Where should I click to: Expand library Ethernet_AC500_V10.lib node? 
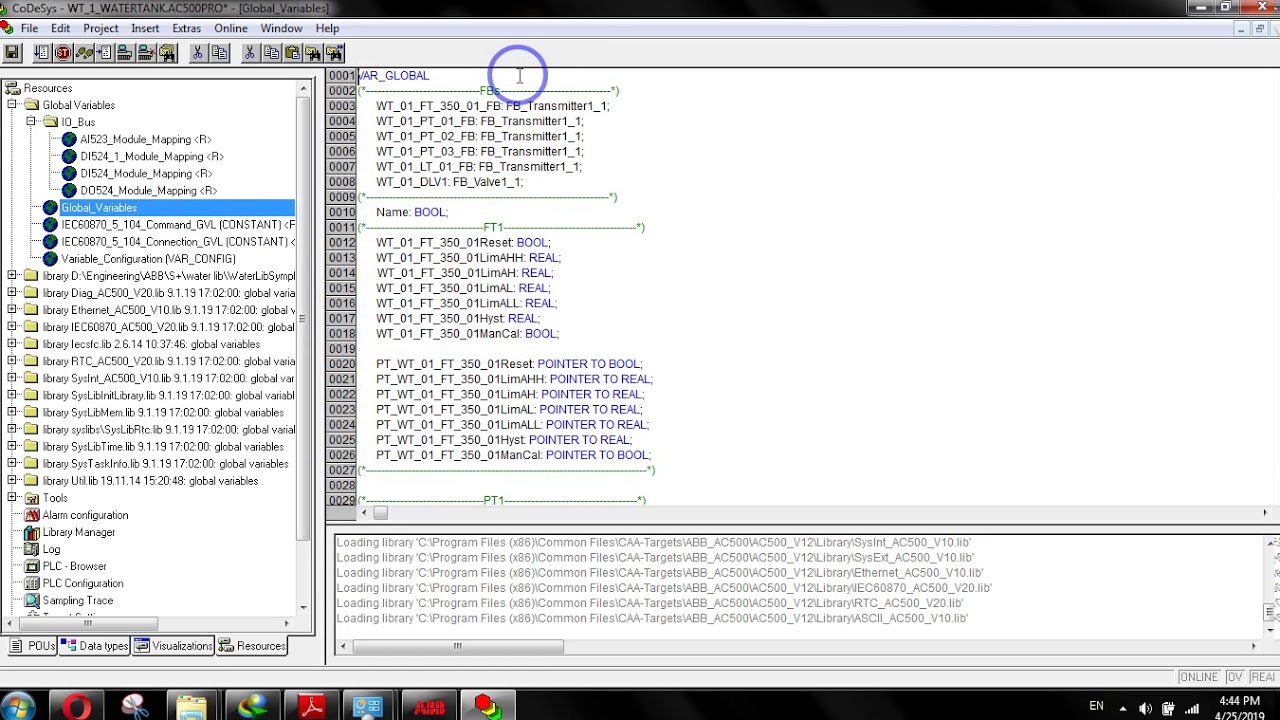click(x=12, y=310)
